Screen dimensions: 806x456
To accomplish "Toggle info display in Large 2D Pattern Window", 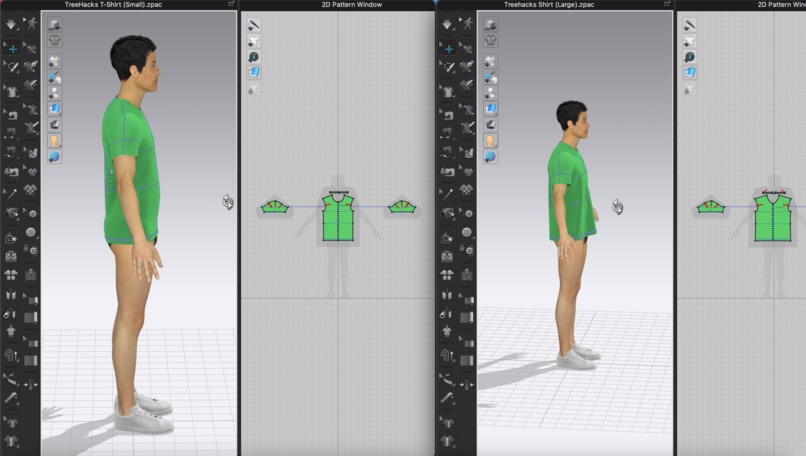I will [689, 57].
